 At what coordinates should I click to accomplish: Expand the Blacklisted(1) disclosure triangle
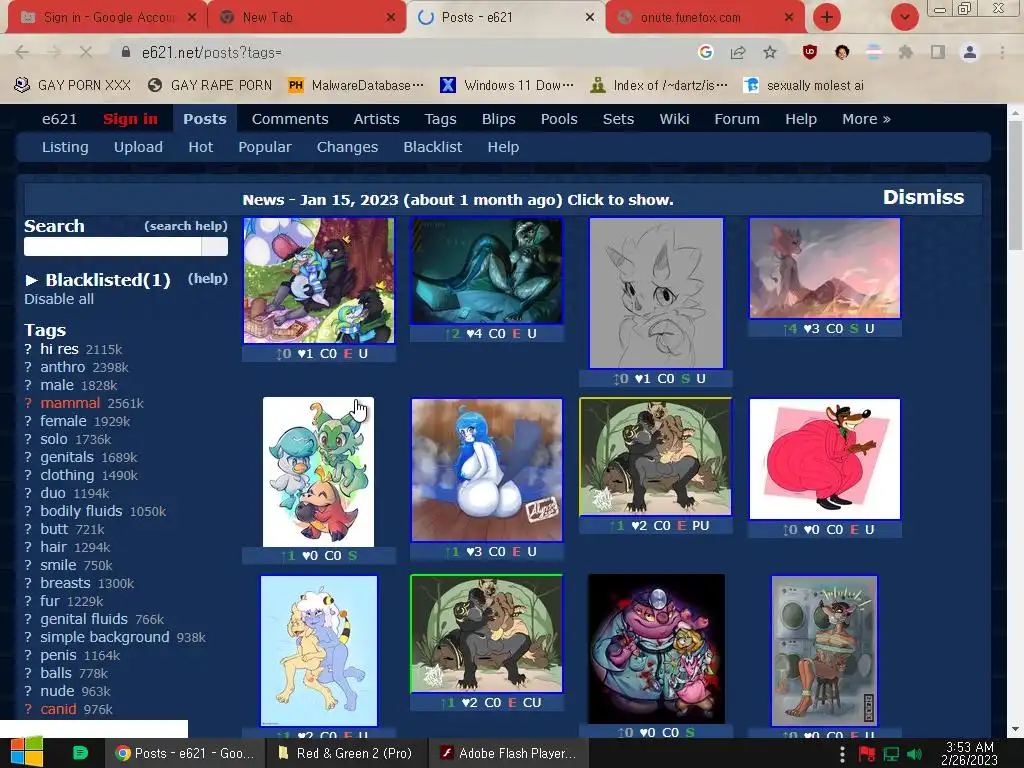(x=31, y=280)
